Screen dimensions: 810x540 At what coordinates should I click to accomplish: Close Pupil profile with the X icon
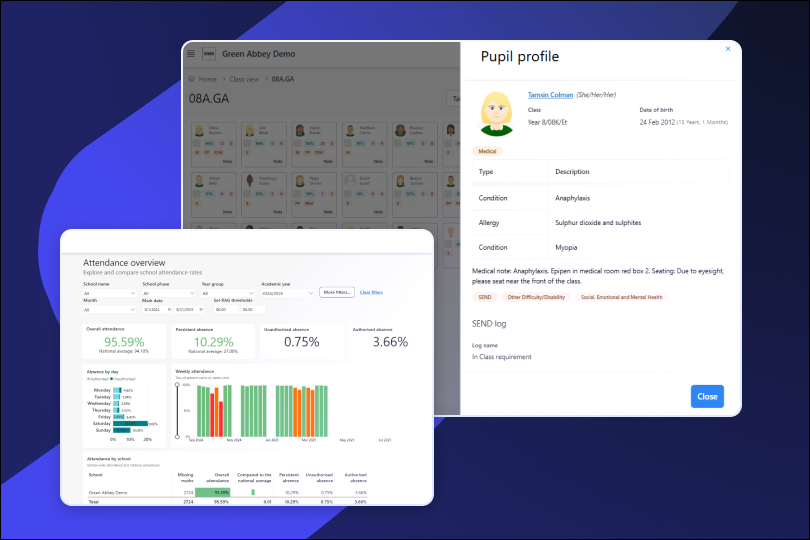(727, 48)
